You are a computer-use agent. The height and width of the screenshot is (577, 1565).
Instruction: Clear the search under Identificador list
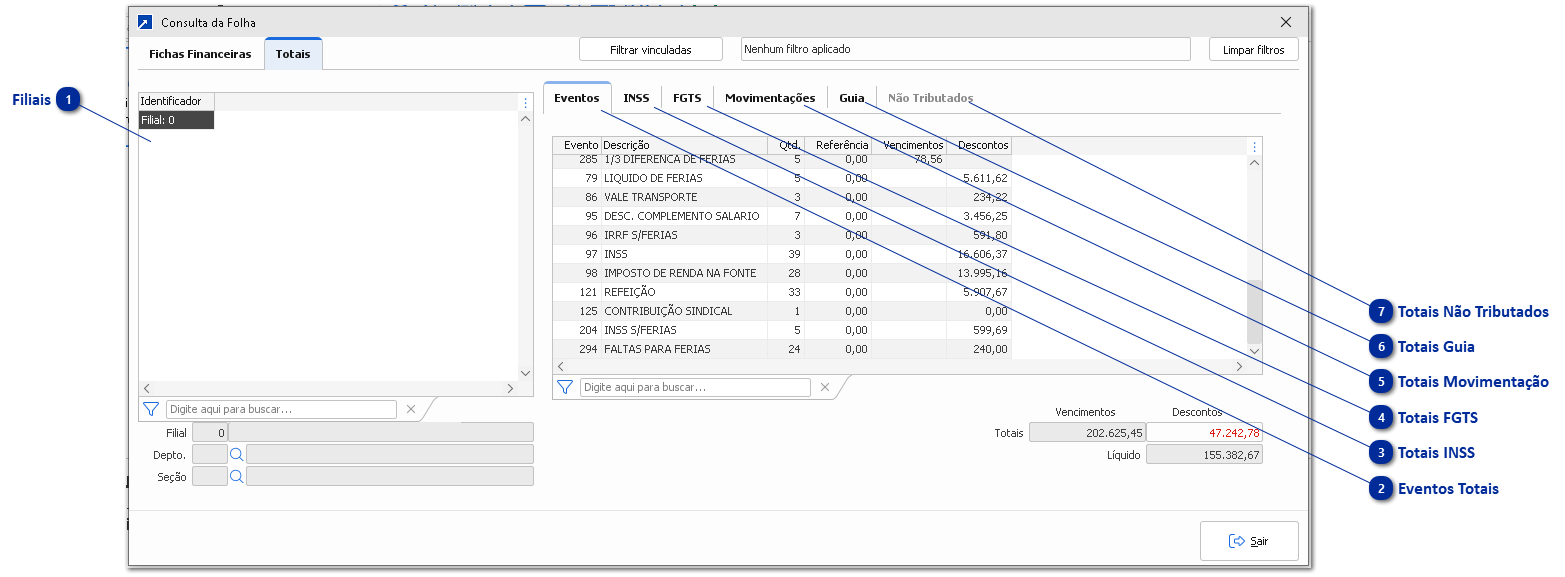[x=411, y=409]
